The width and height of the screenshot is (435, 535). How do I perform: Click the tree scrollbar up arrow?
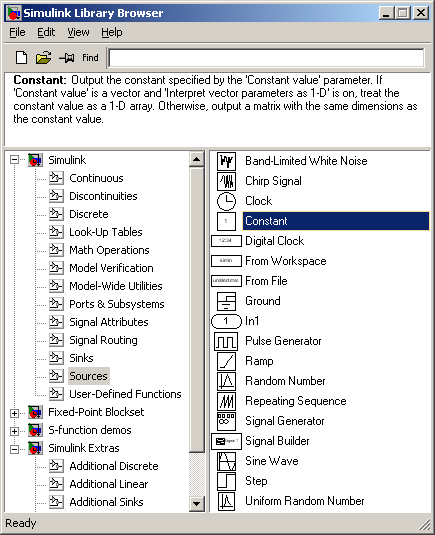[197, 159]
